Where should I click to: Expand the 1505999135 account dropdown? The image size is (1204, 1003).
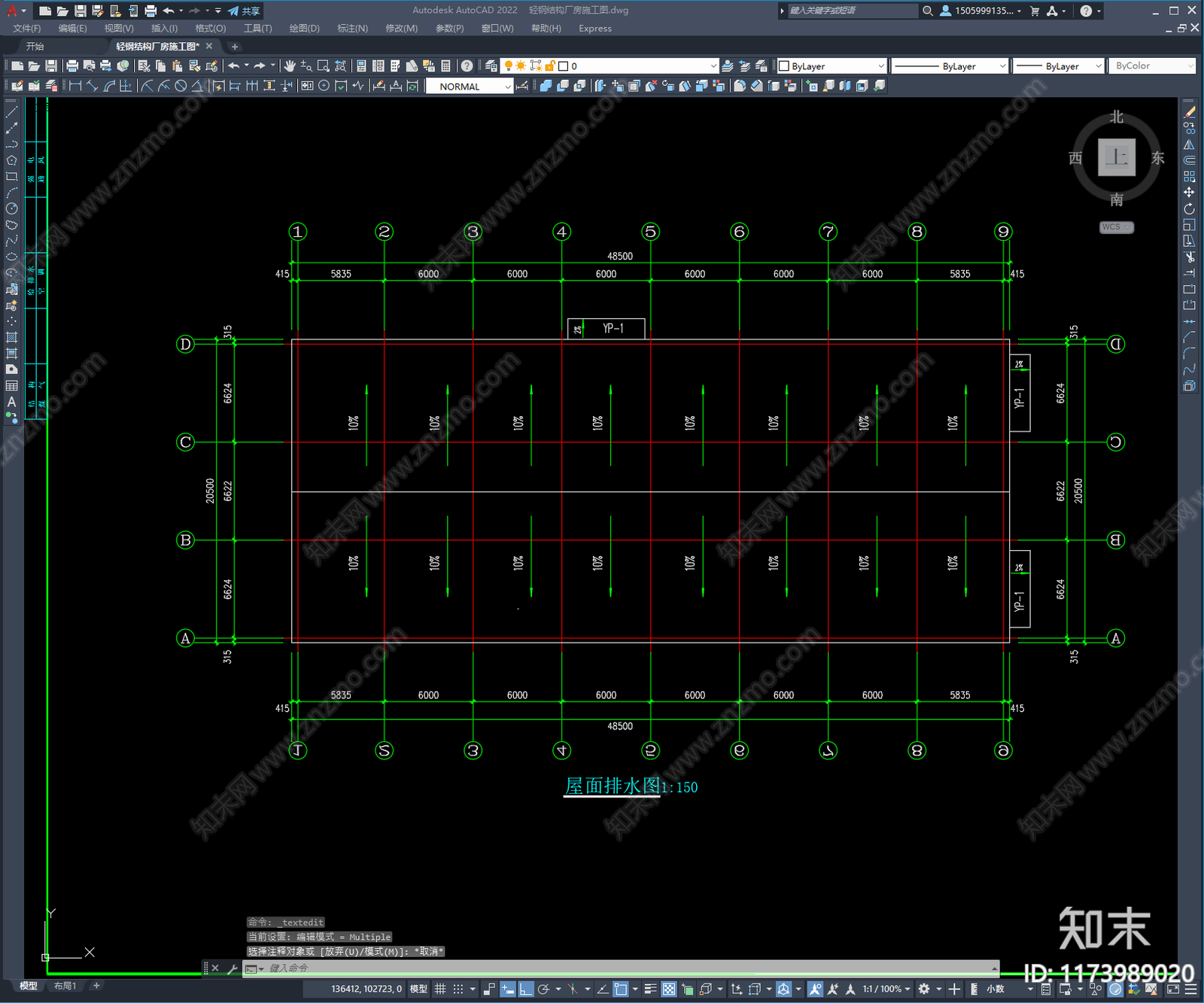(x=1019, y=11)
